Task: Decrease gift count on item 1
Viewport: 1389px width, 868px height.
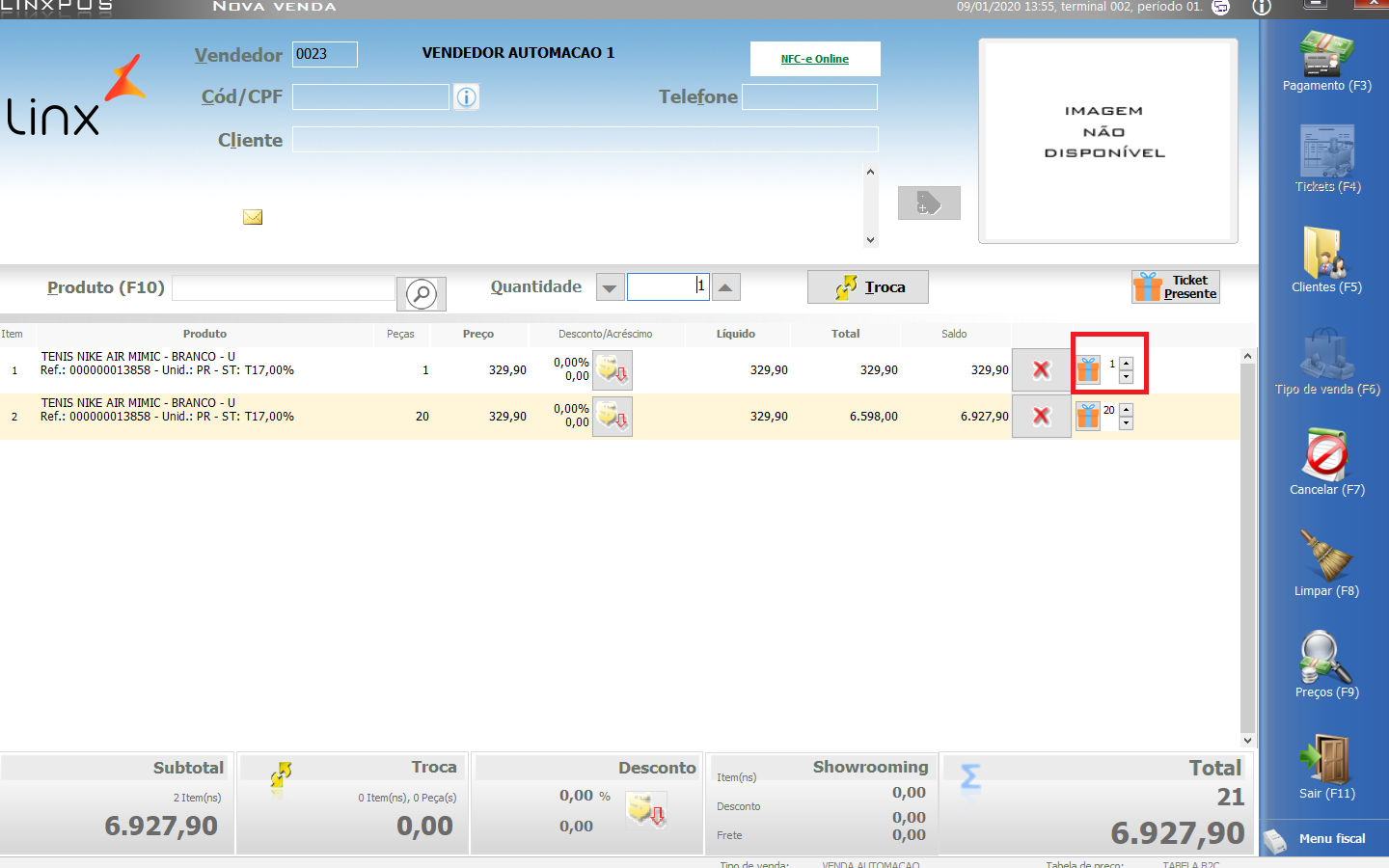Action: (1127, 376)
